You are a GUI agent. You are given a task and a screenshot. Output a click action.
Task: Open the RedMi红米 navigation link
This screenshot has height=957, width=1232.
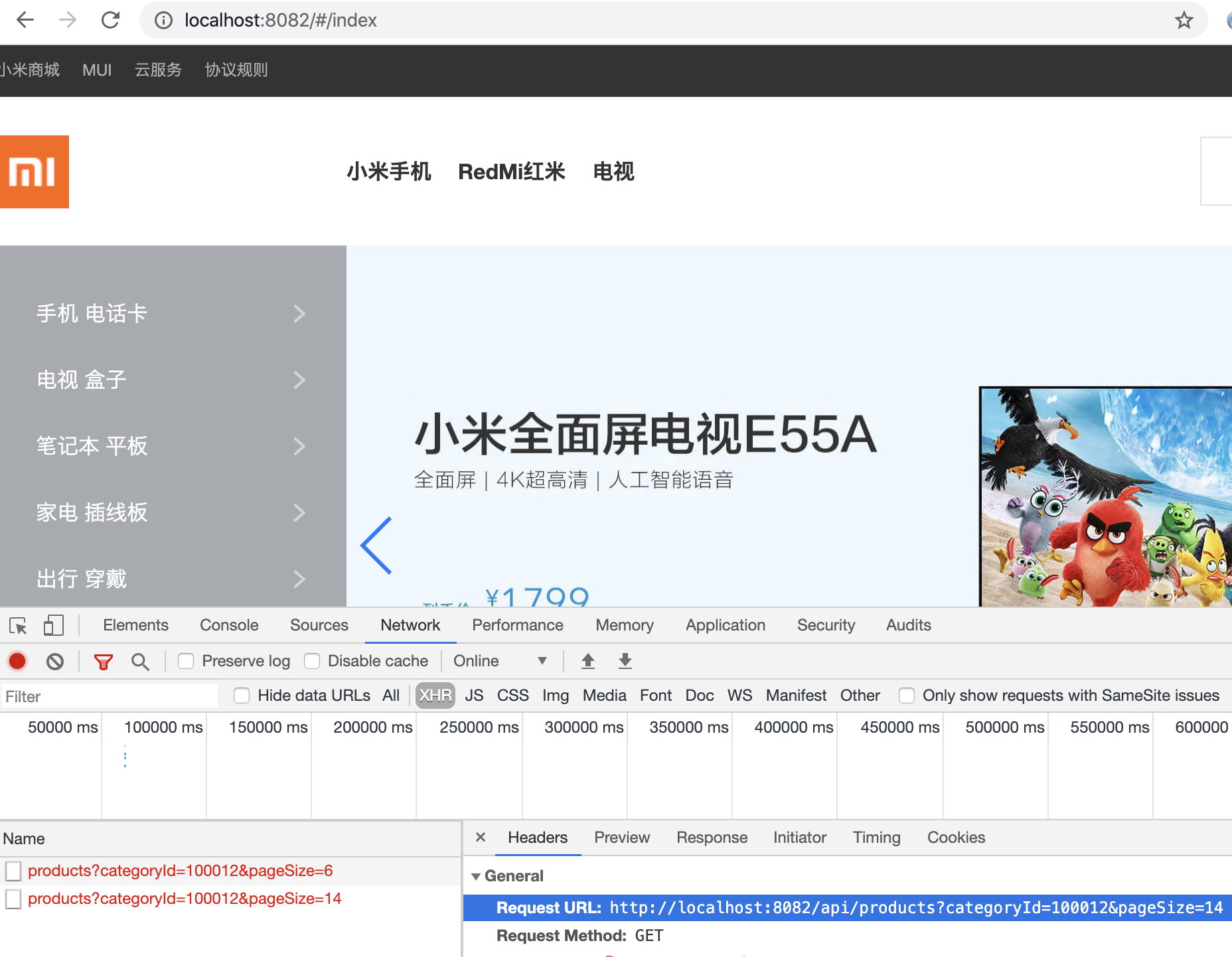coord(512,171)
